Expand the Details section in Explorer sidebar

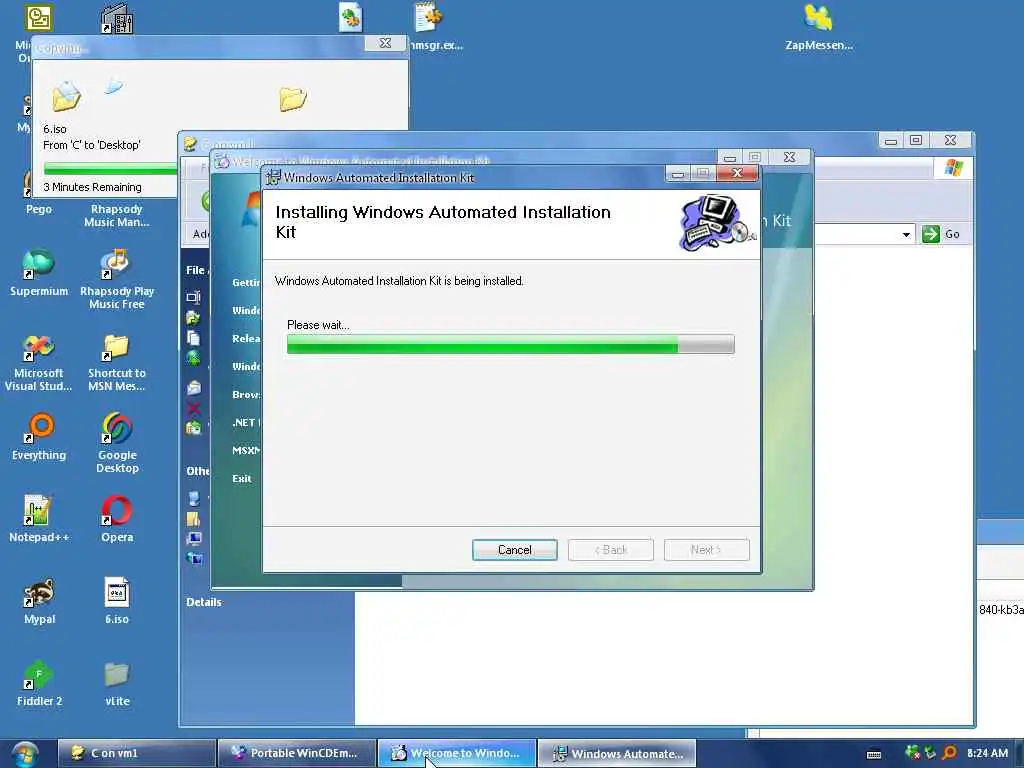(204, 602)
